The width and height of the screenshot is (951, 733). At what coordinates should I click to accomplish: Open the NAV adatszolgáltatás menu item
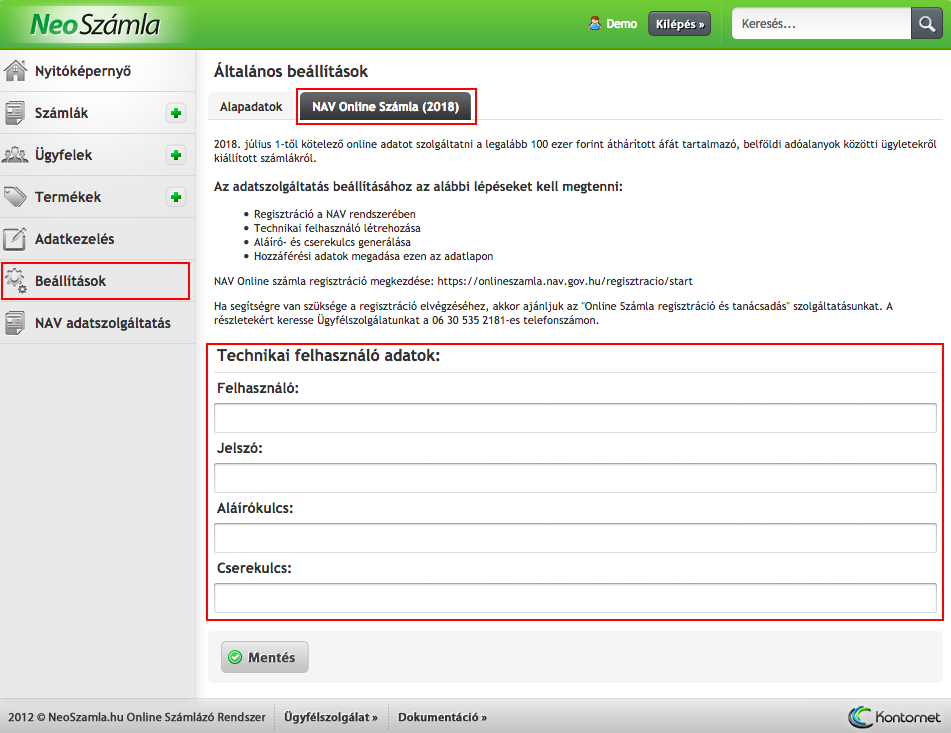coord(98,323)
